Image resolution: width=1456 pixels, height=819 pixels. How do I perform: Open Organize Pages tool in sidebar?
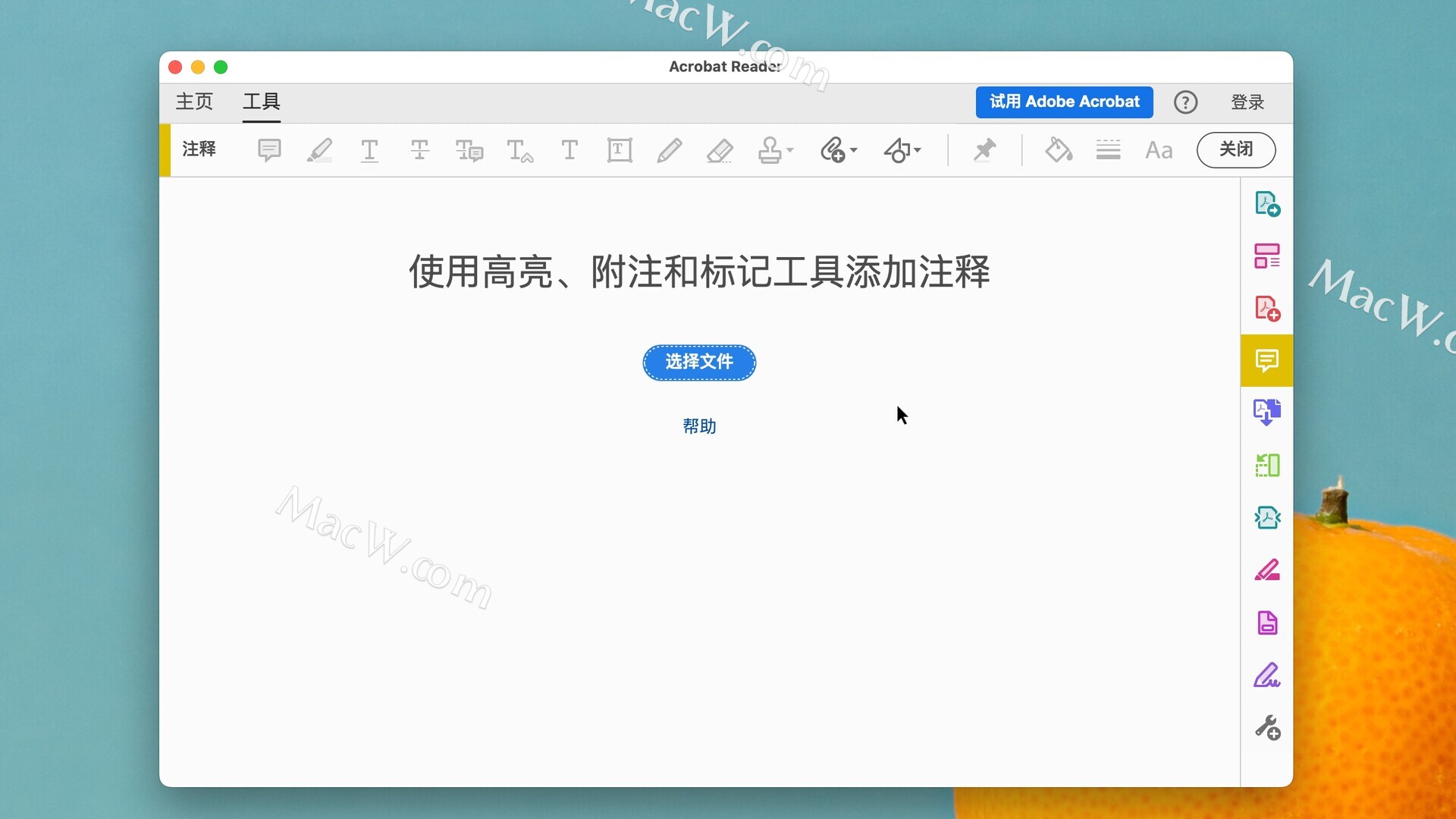coord(1267,256)
